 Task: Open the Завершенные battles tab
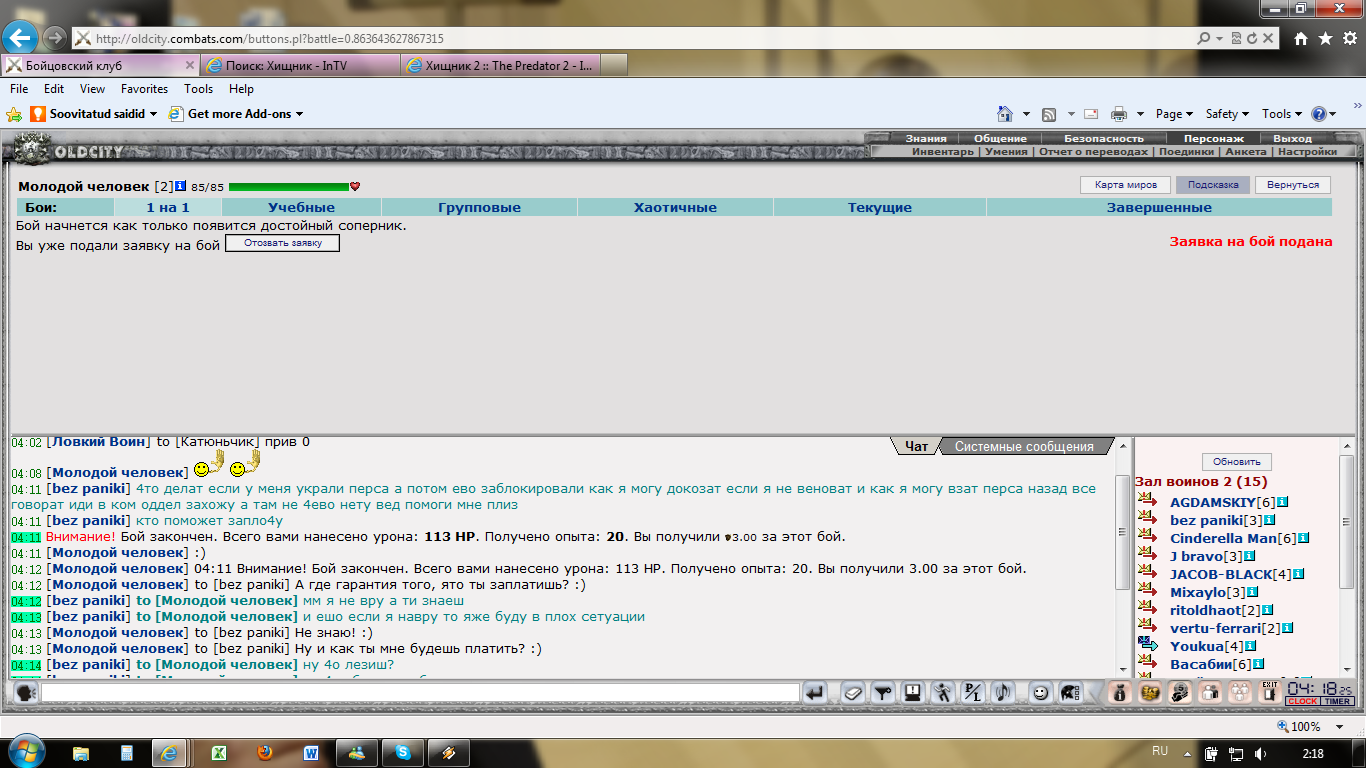pos(1159,208)
